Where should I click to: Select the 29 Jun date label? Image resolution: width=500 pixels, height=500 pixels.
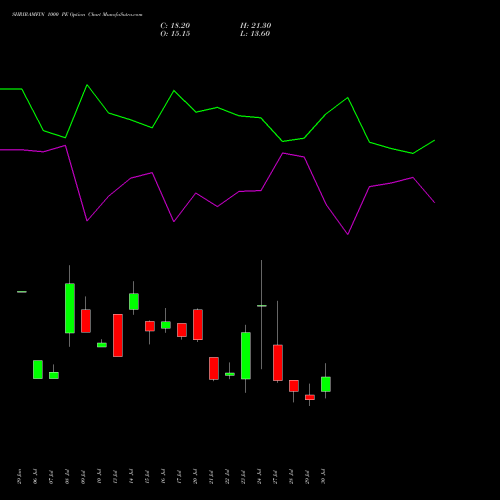pos(19,477)
